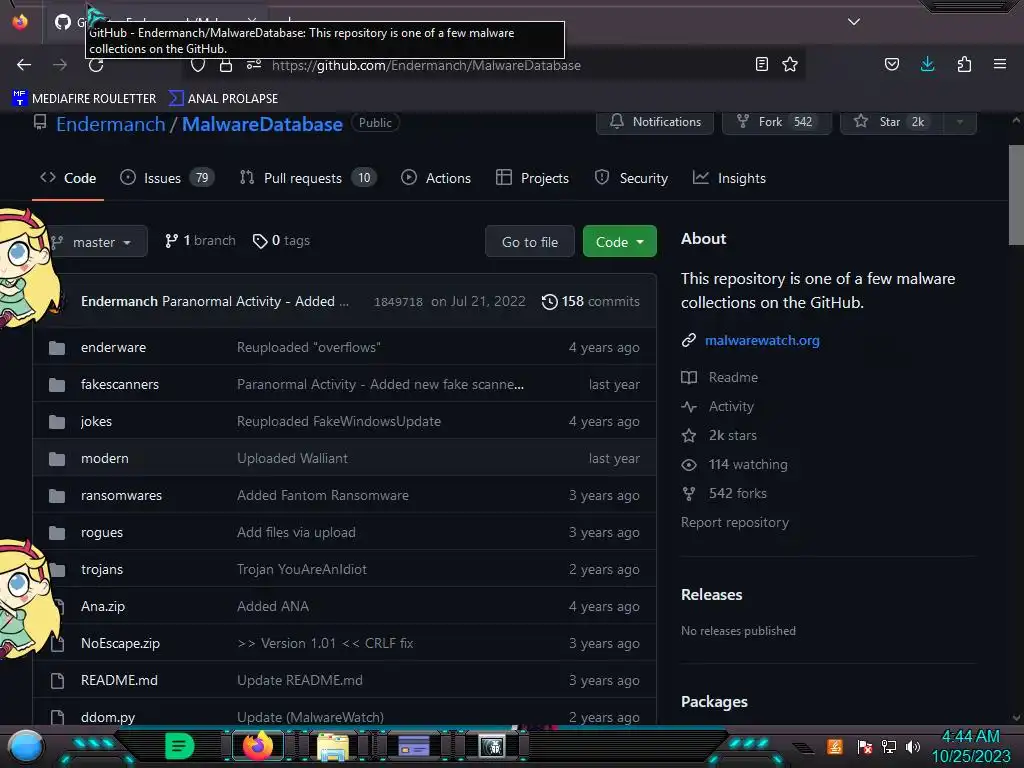Open the Firefox taskbar icon

tap(257, 745)
